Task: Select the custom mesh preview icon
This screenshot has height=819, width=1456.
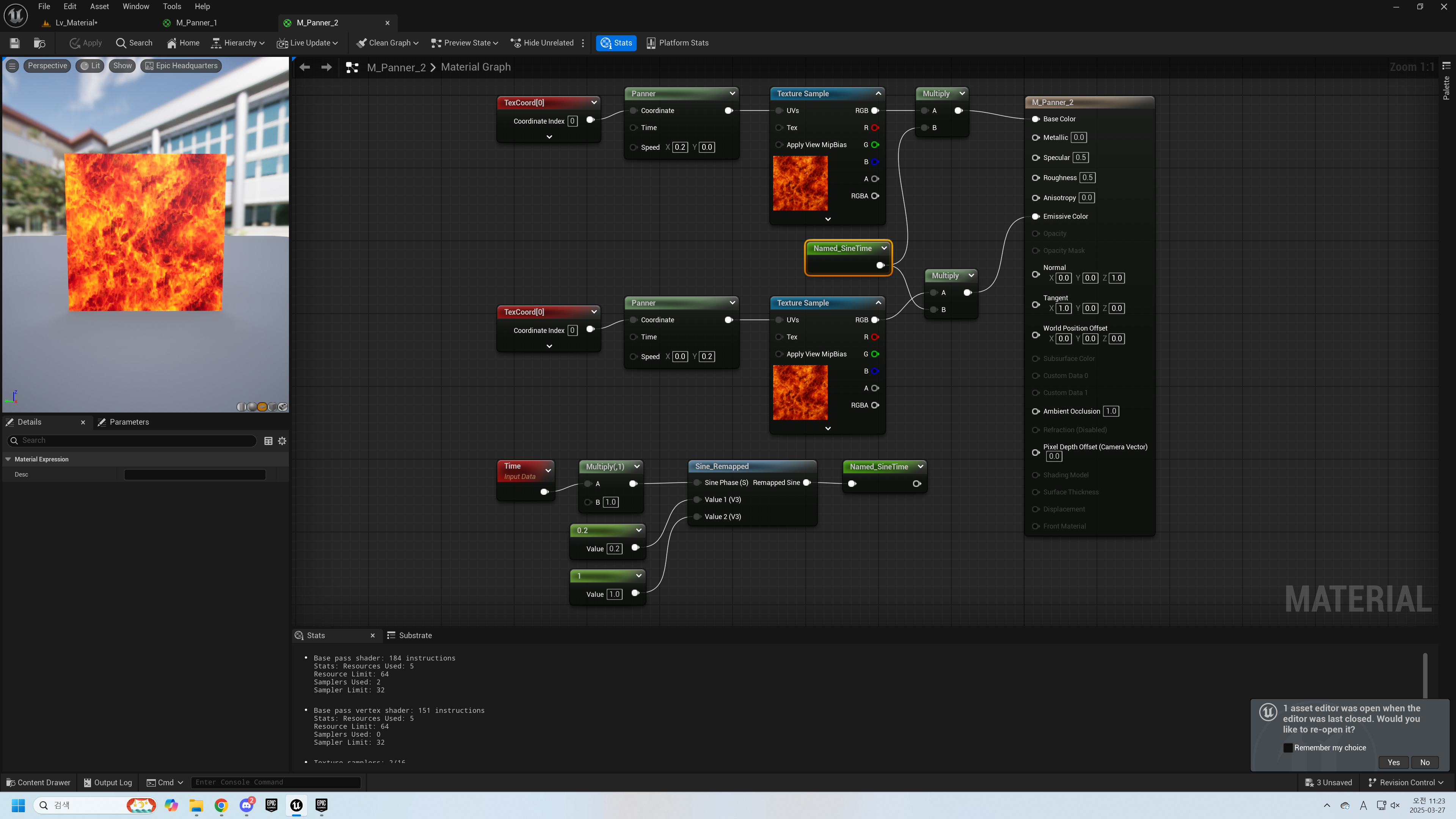Action: point(282,406)
